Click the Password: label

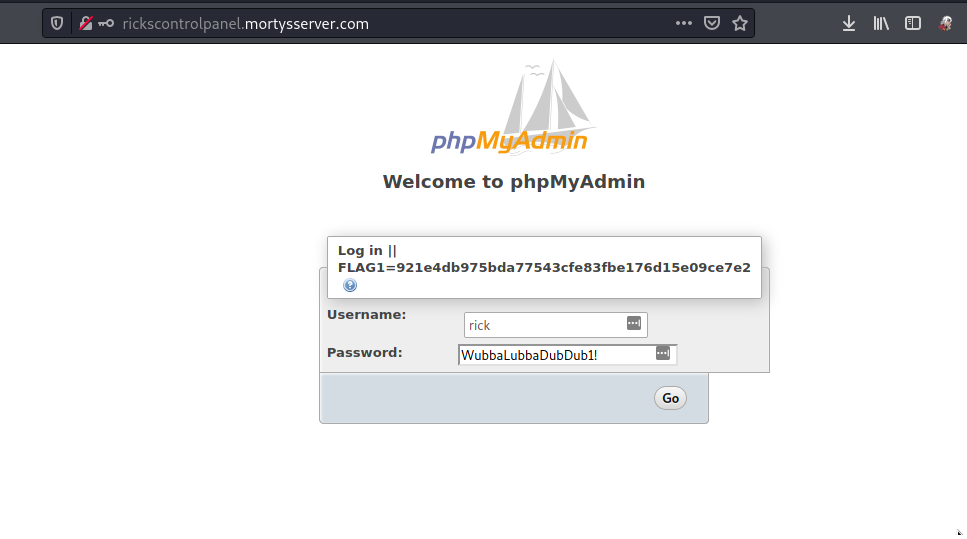click(x=364, y=353)
